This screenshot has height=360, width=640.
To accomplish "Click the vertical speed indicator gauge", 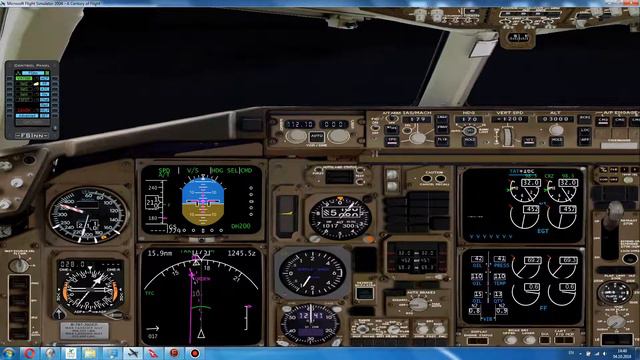I will tap(313, 273).
